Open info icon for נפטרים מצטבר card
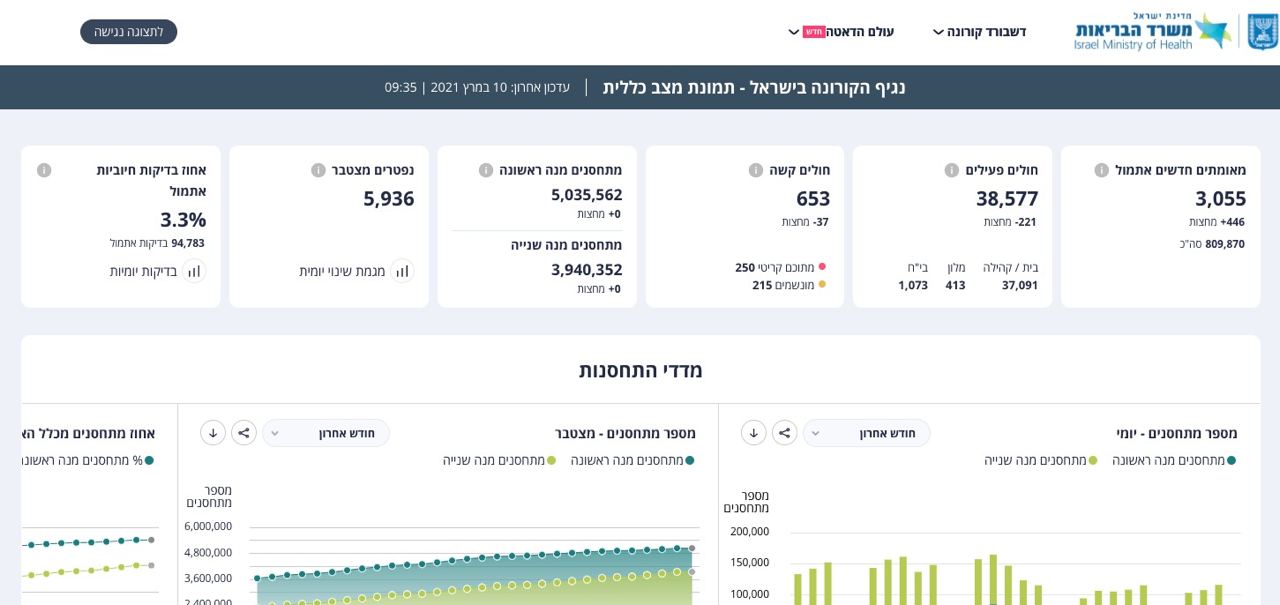This screenshot has height=605, width=1280. click(318, 170)
